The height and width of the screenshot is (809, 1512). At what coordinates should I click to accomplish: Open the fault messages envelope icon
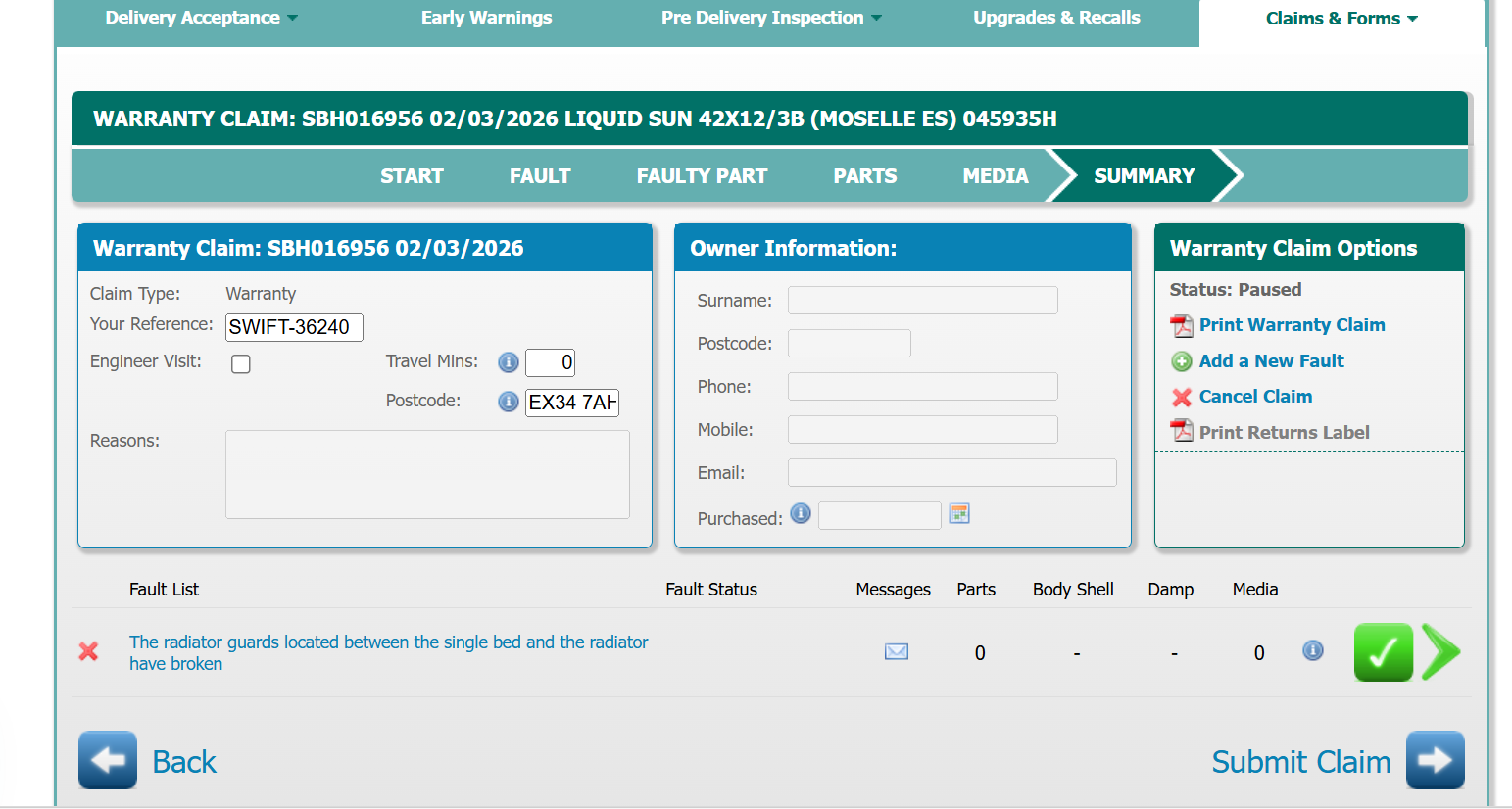point(896,652)
